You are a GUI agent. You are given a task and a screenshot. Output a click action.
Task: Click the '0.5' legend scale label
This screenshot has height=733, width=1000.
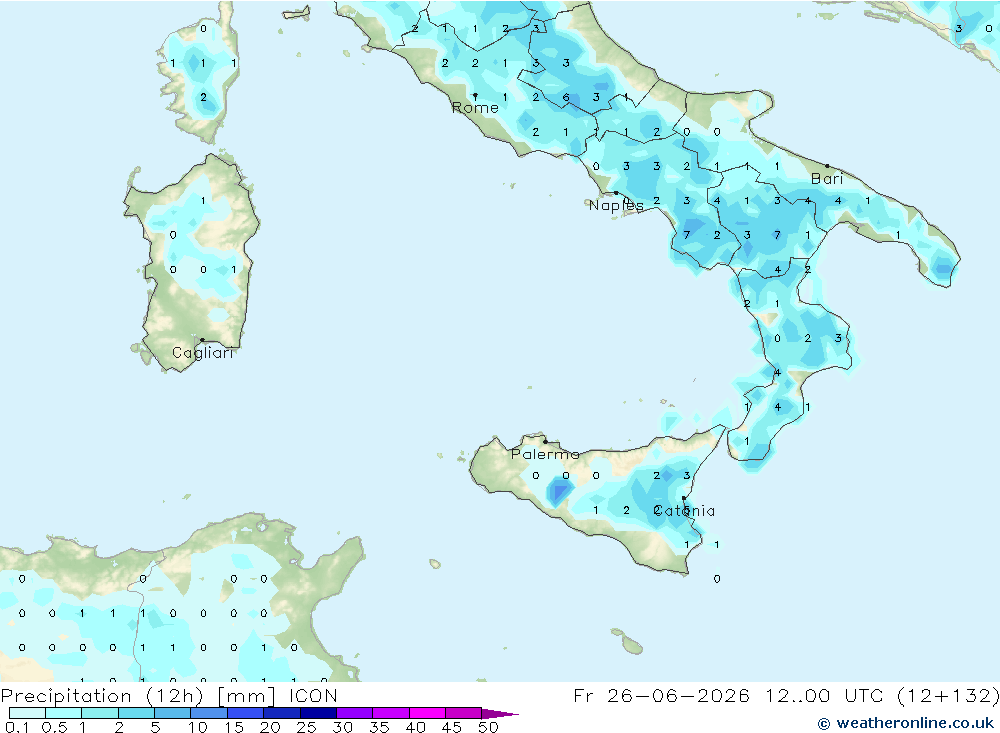pos(54,727)
